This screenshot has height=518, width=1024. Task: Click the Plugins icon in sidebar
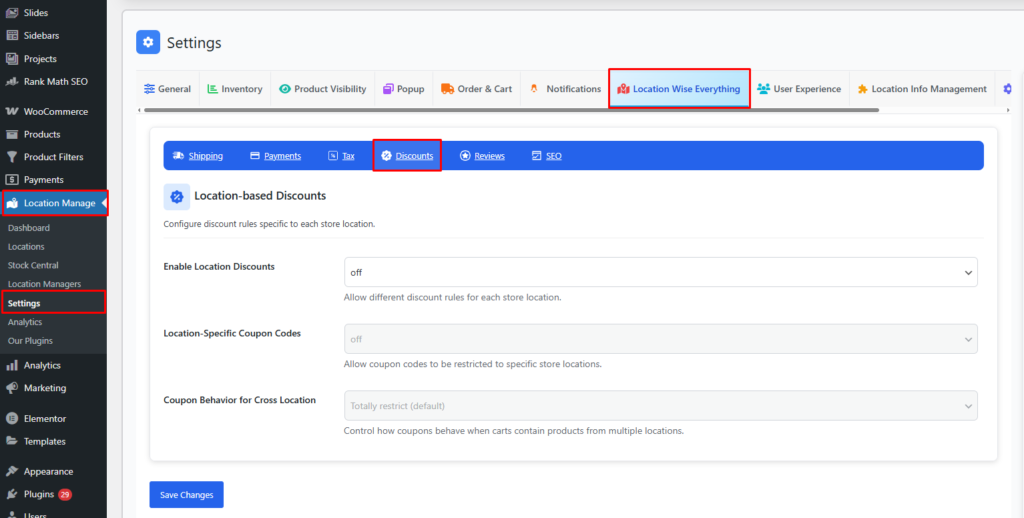(x=12, y=494)
